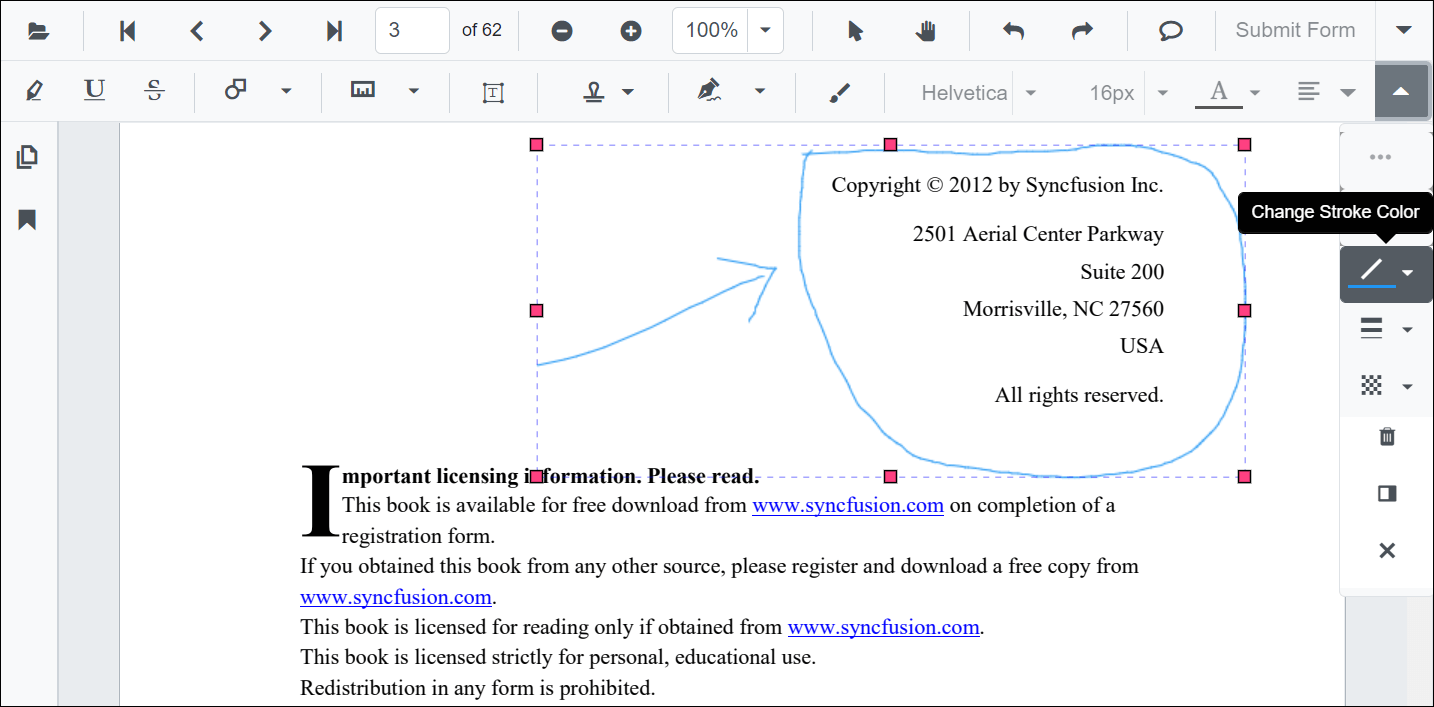Toggle strikethrough annotation tool

pos(154,91)
